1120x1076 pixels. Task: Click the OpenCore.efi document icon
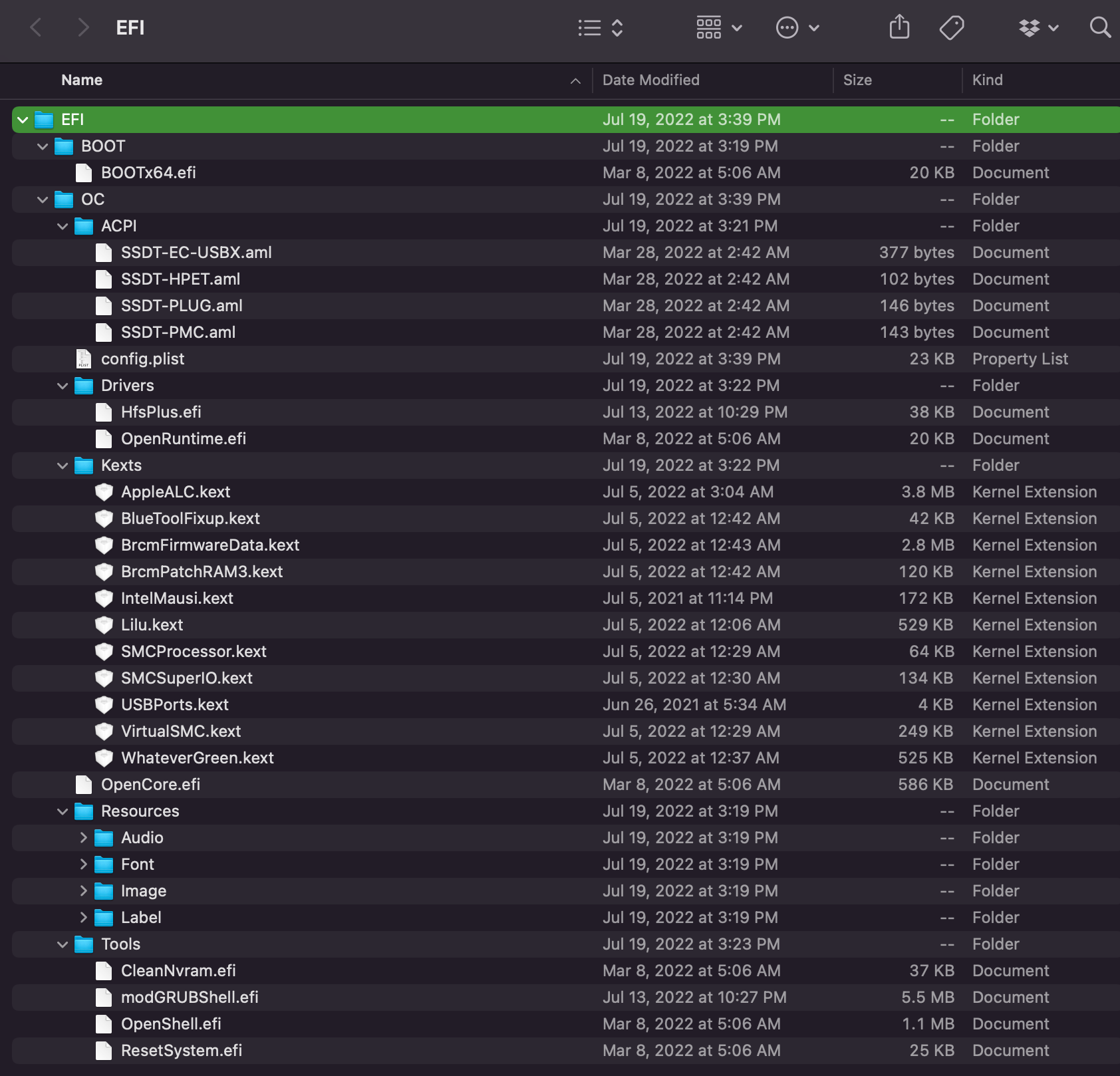pyautogui.click(x=84, y=785)
